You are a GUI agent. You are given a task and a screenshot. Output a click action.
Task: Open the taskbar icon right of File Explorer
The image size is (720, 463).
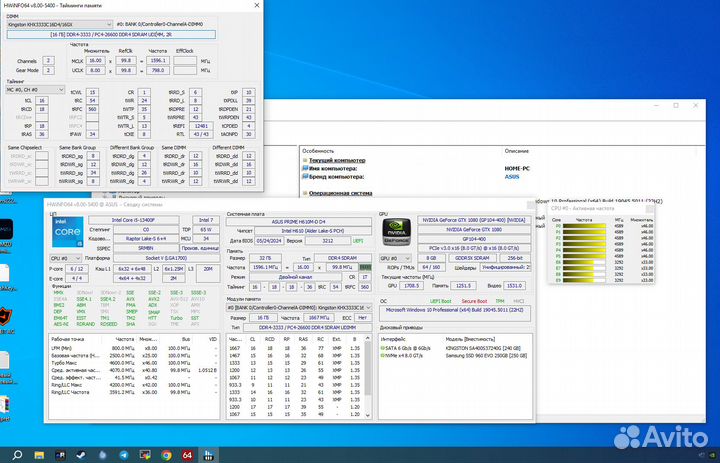(x=60, y=455)
